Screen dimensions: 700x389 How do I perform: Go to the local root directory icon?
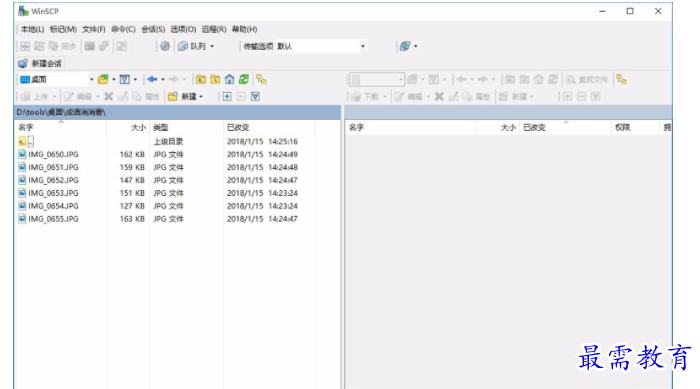tap(215, 79)
